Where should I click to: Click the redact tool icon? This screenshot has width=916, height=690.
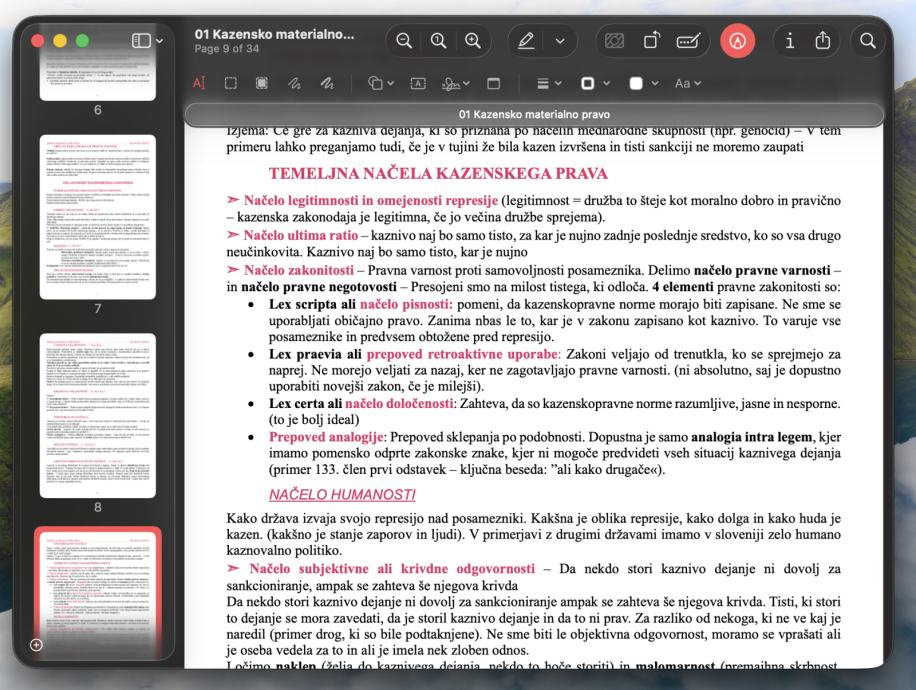(x=614, y=41)
